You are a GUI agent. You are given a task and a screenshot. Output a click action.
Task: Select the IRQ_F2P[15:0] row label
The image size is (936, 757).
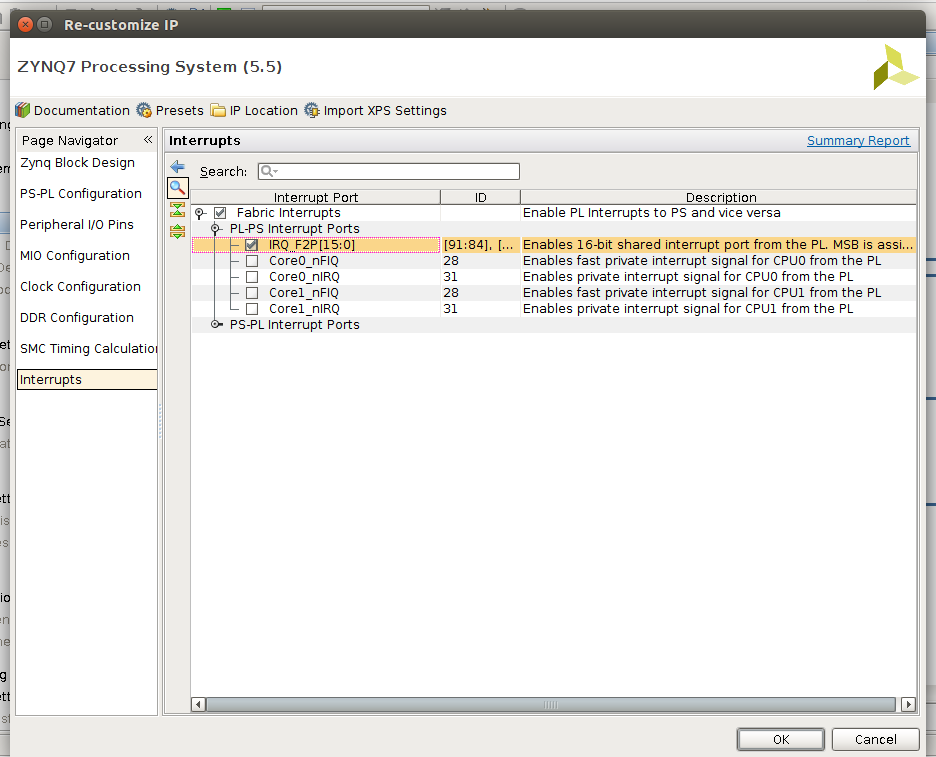tap(312, 245)
